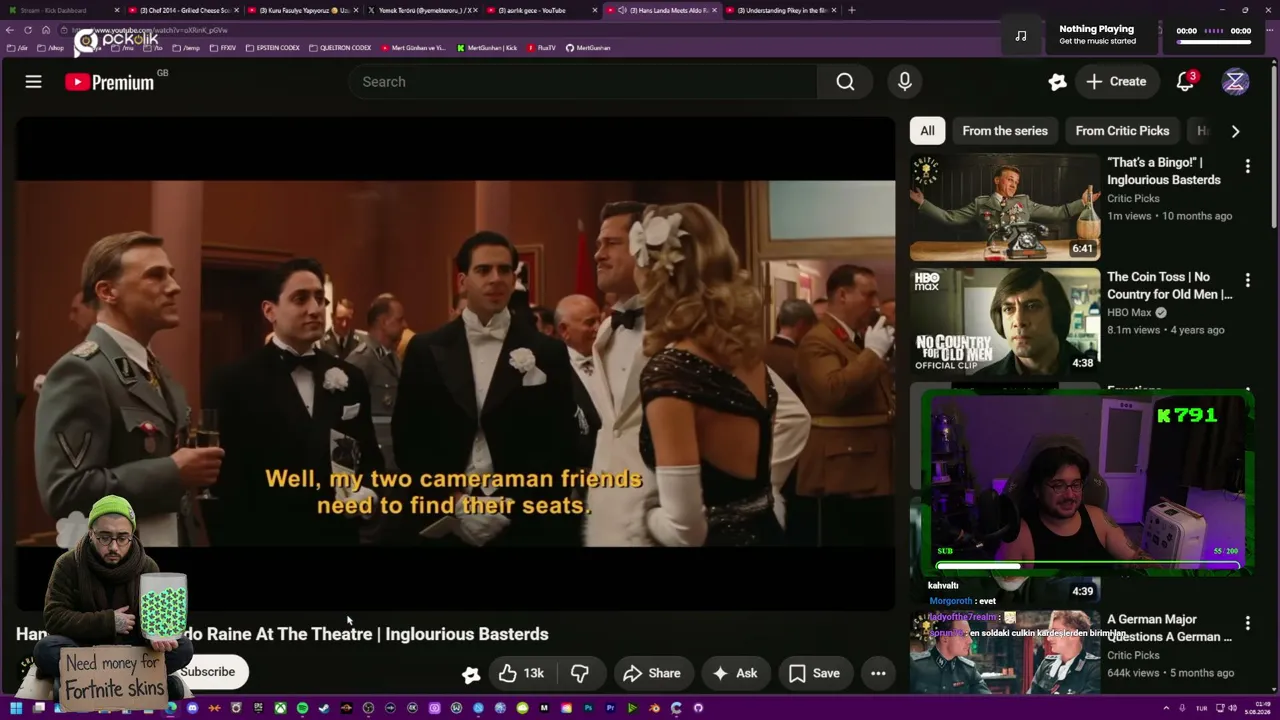1280x720 pixels.
Task: Click the Create button
Action: 1116,82
